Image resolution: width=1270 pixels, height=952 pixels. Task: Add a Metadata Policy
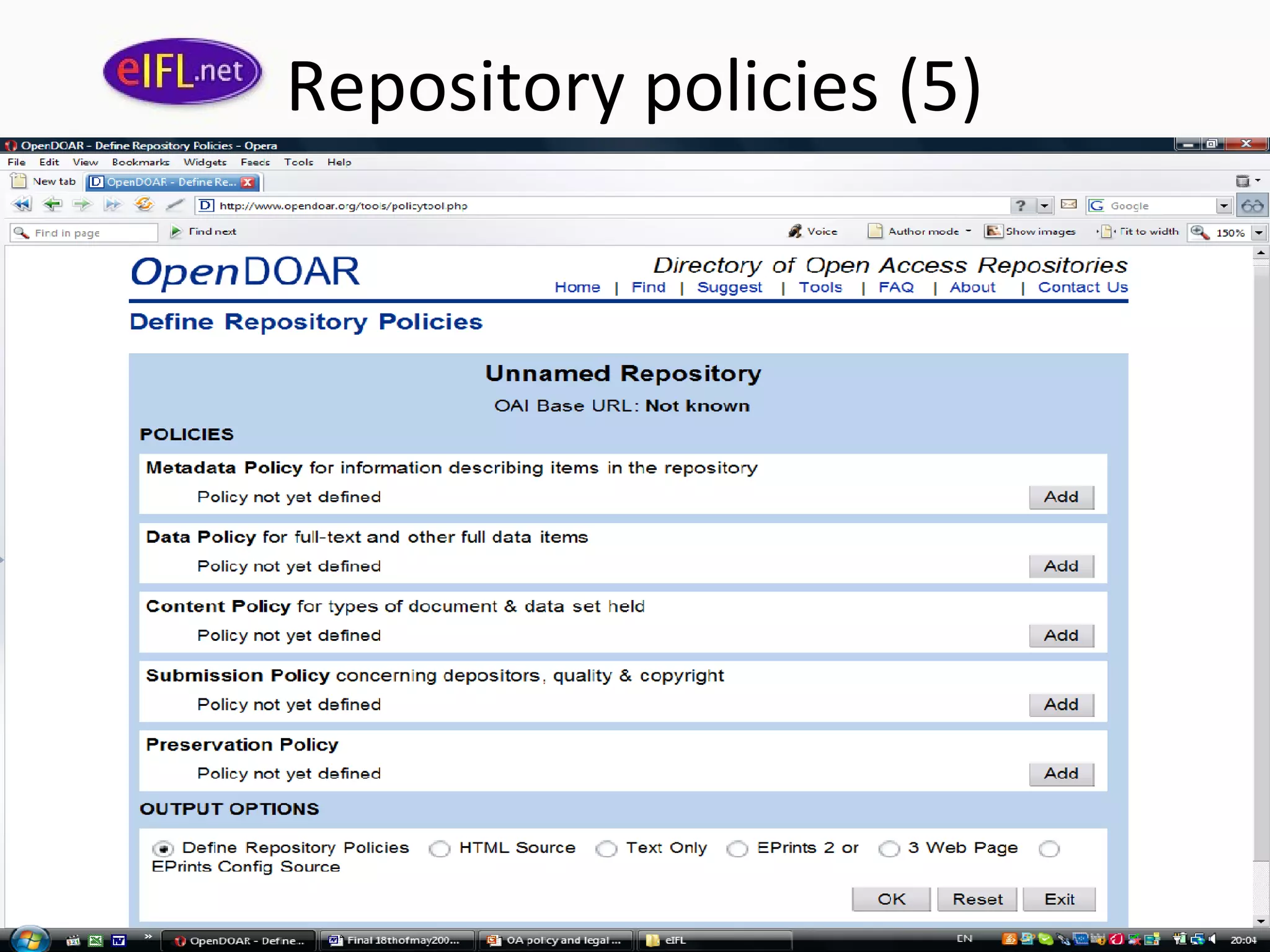(x=1062, y=497)
